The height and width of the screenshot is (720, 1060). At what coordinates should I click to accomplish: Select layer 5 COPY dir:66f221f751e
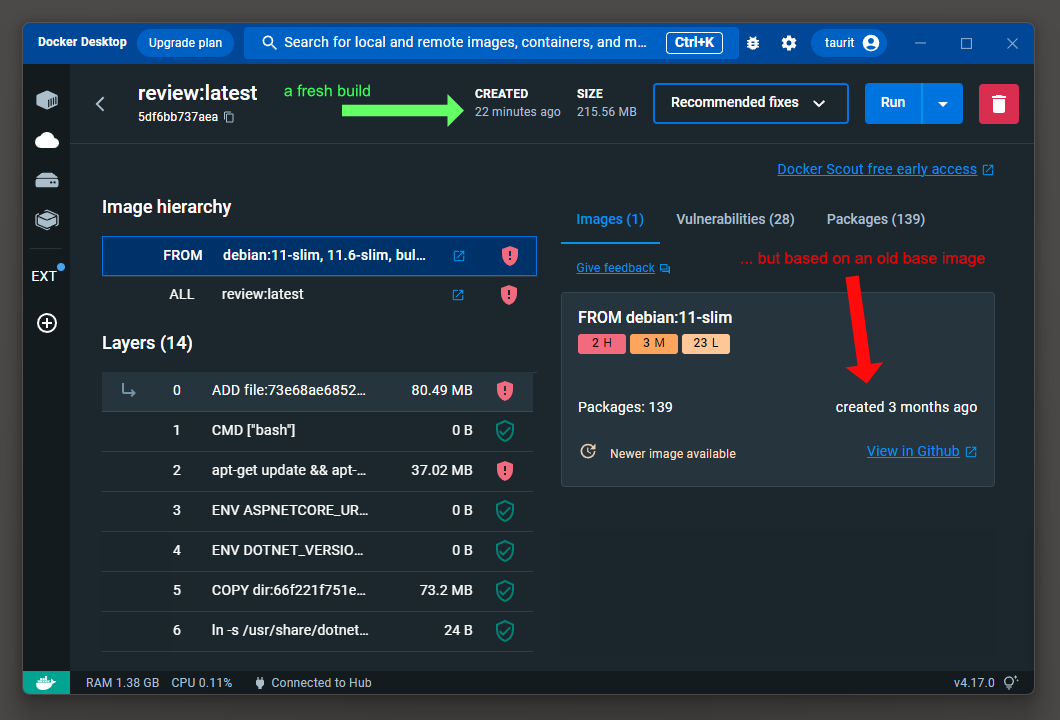pos(317,590)
